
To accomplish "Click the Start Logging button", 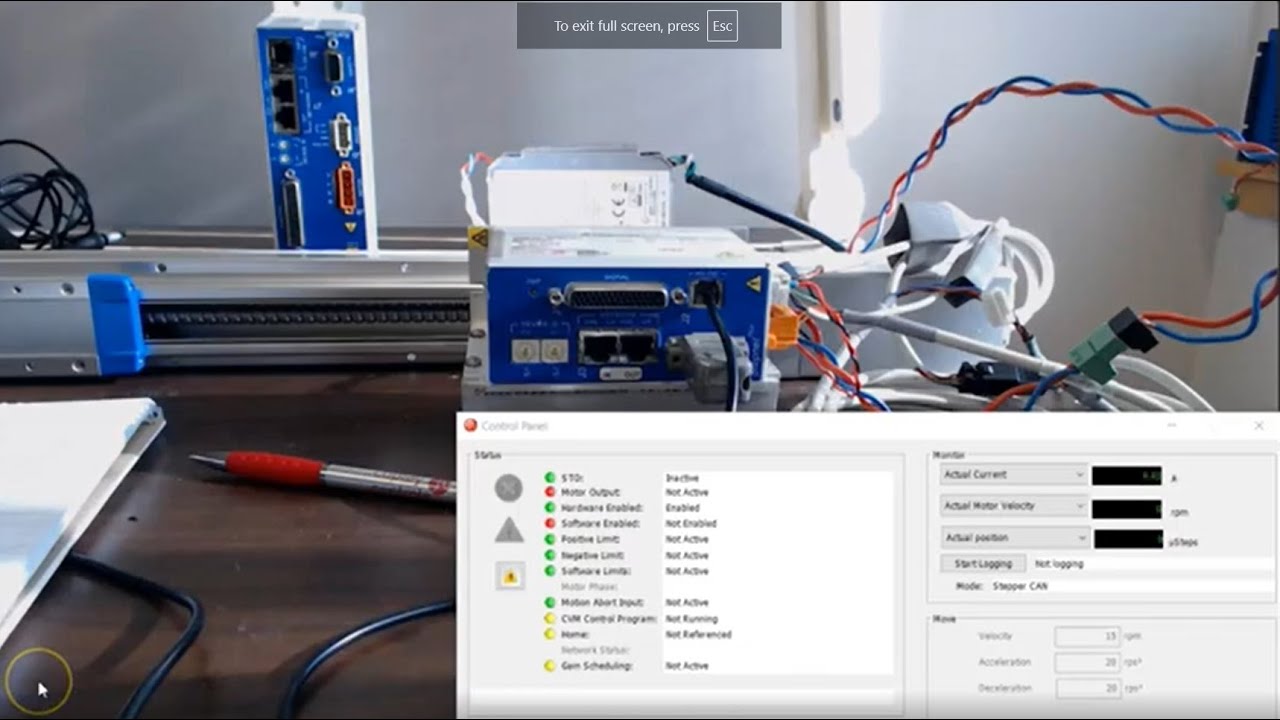I will (983, 564).
